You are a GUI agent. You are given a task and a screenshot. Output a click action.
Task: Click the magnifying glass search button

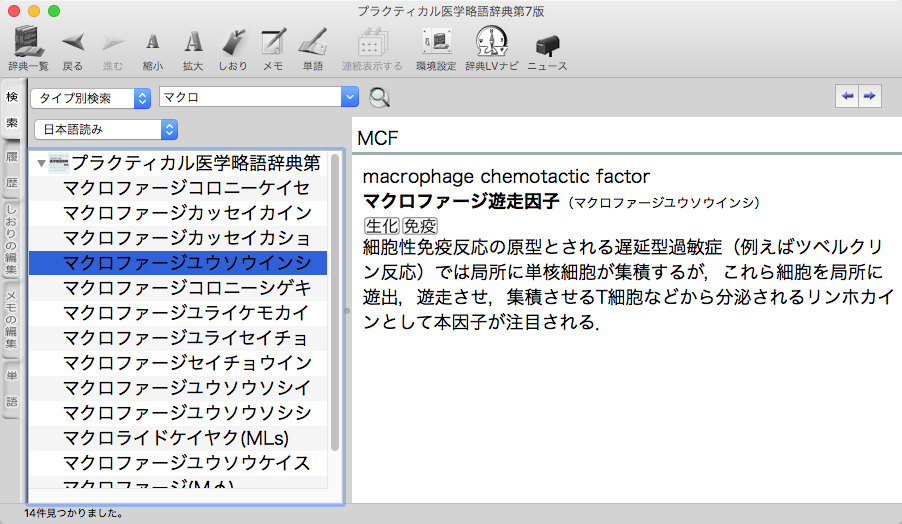[379, 97]
